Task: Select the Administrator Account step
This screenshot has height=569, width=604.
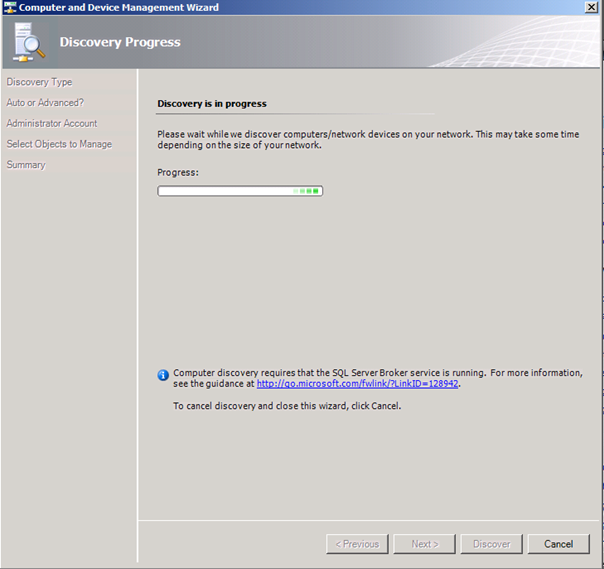Action: [52, 123]
